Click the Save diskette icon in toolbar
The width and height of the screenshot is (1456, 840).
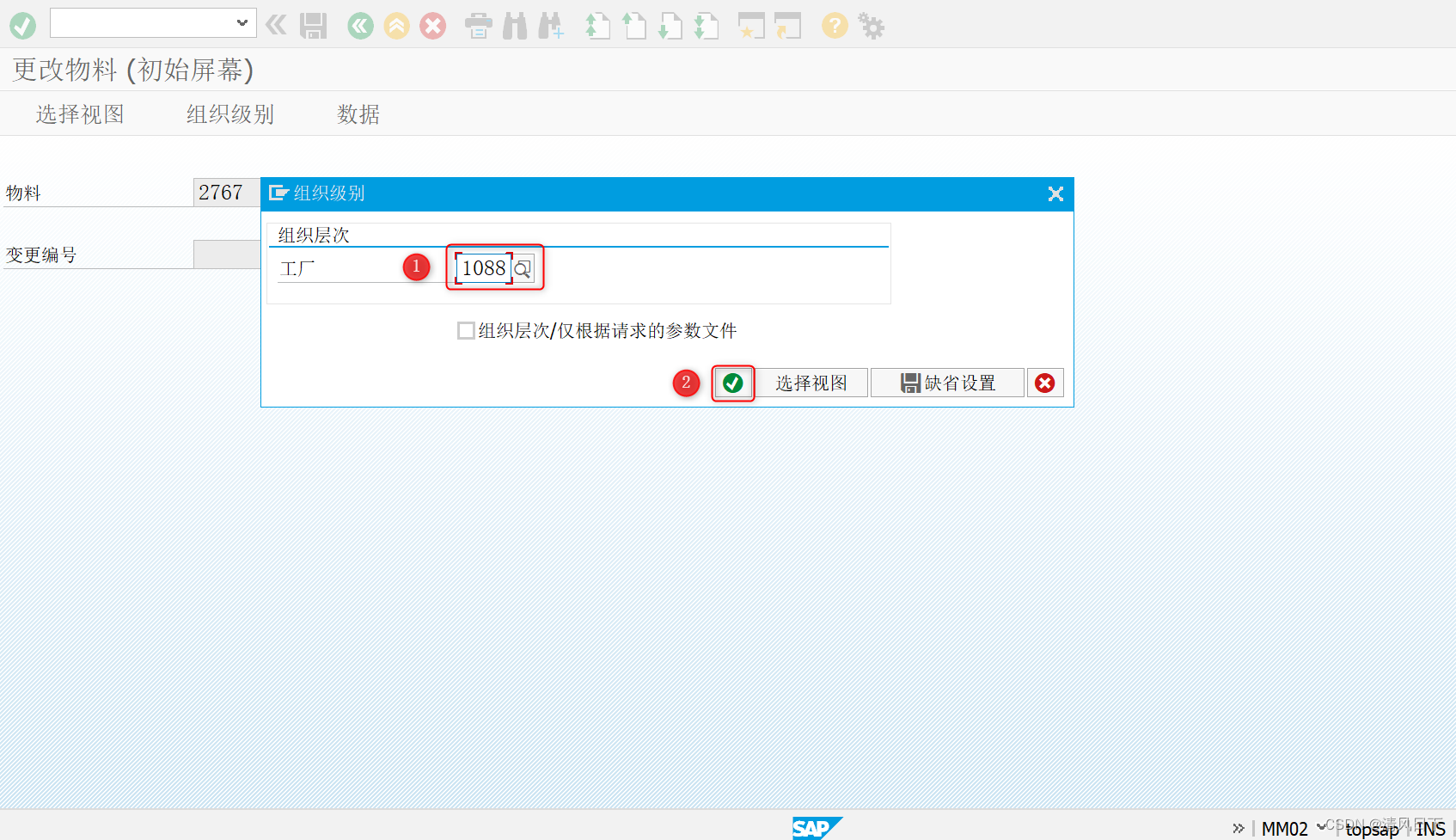pyautogui.click(x=314, y=26)
